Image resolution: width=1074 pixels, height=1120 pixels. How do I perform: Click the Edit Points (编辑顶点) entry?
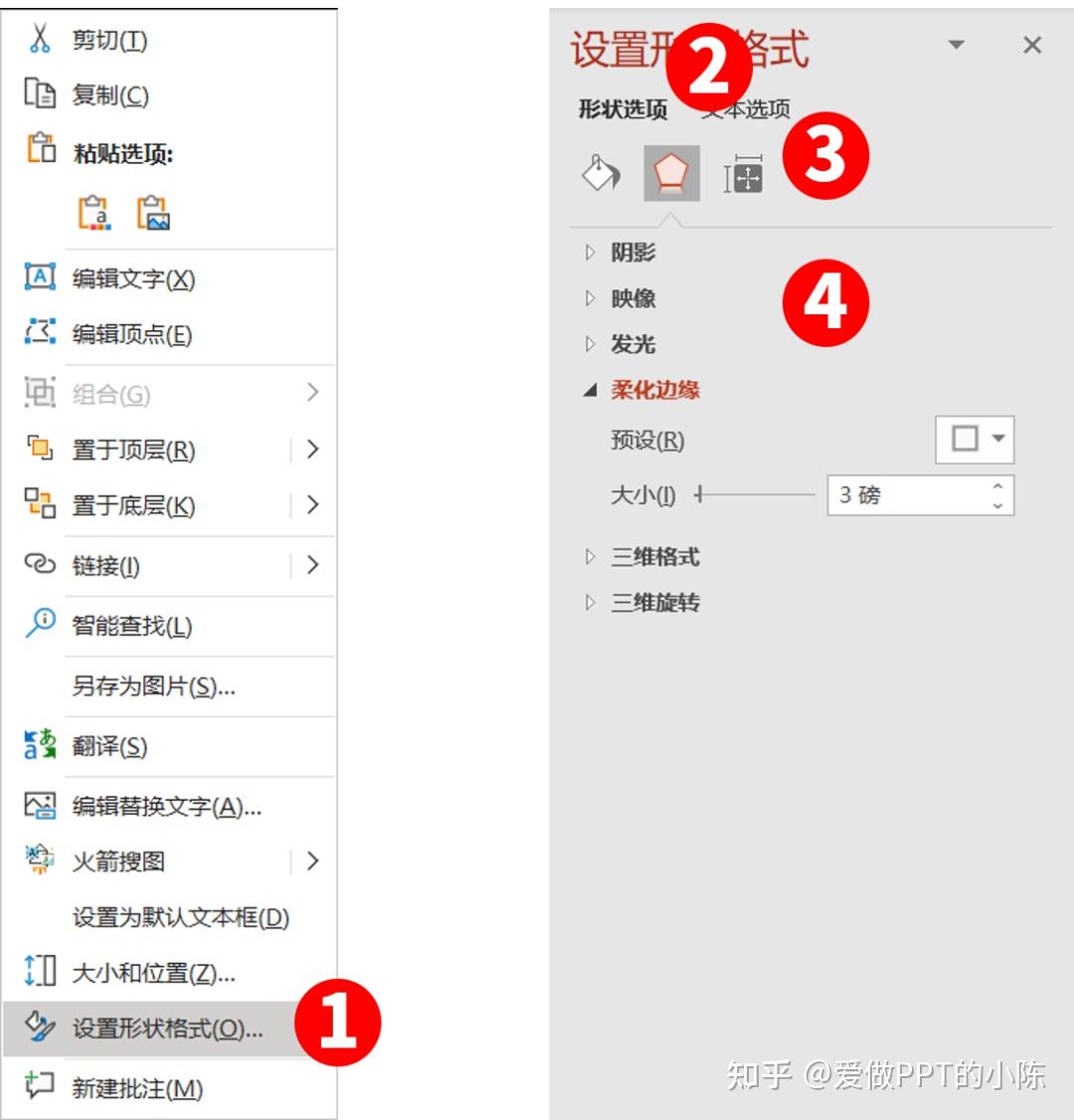(x=169, y=334)
